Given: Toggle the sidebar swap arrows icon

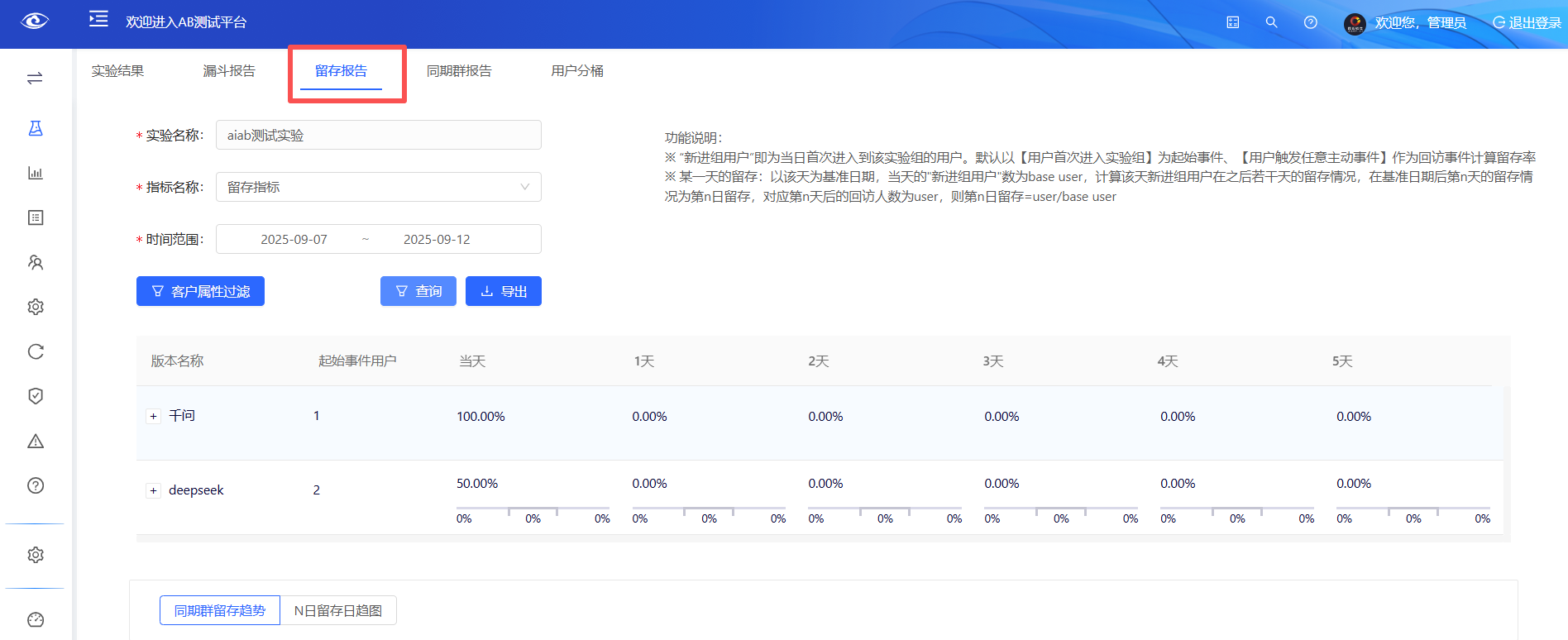Looking at the screenshot, I should (35, 79).
